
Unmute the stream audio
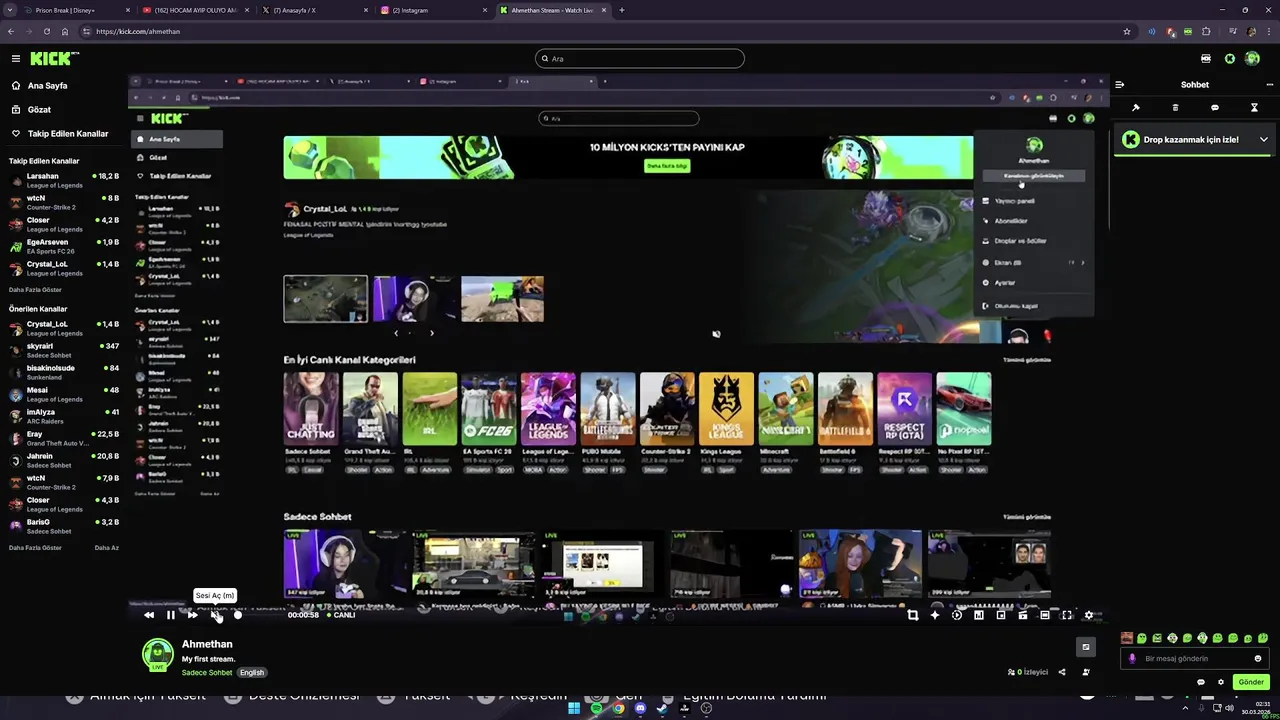tap(215, 615)
